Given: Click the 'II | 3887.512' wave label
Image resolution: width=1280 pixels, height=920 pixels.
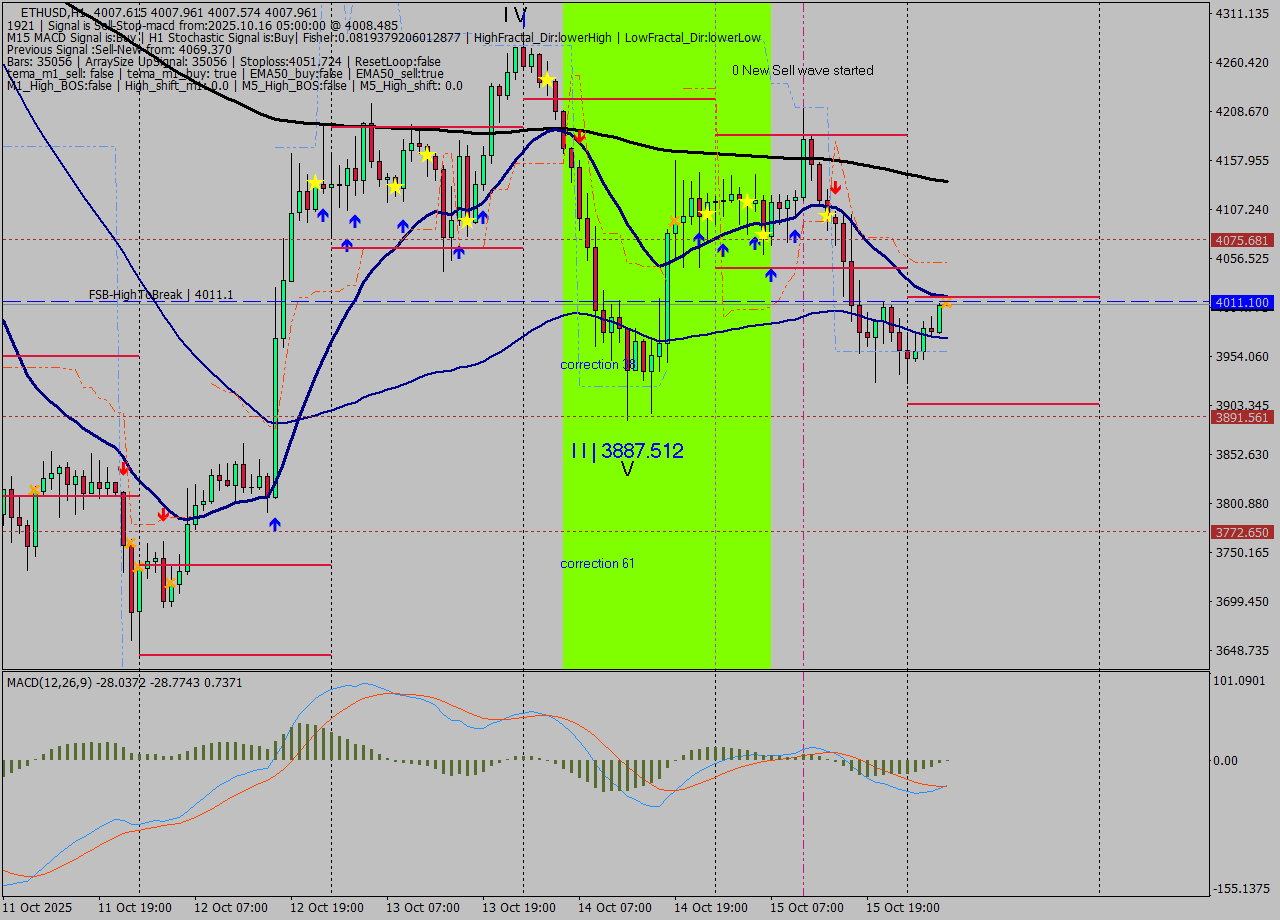Looking at the screenshot, I should point(627,451).
